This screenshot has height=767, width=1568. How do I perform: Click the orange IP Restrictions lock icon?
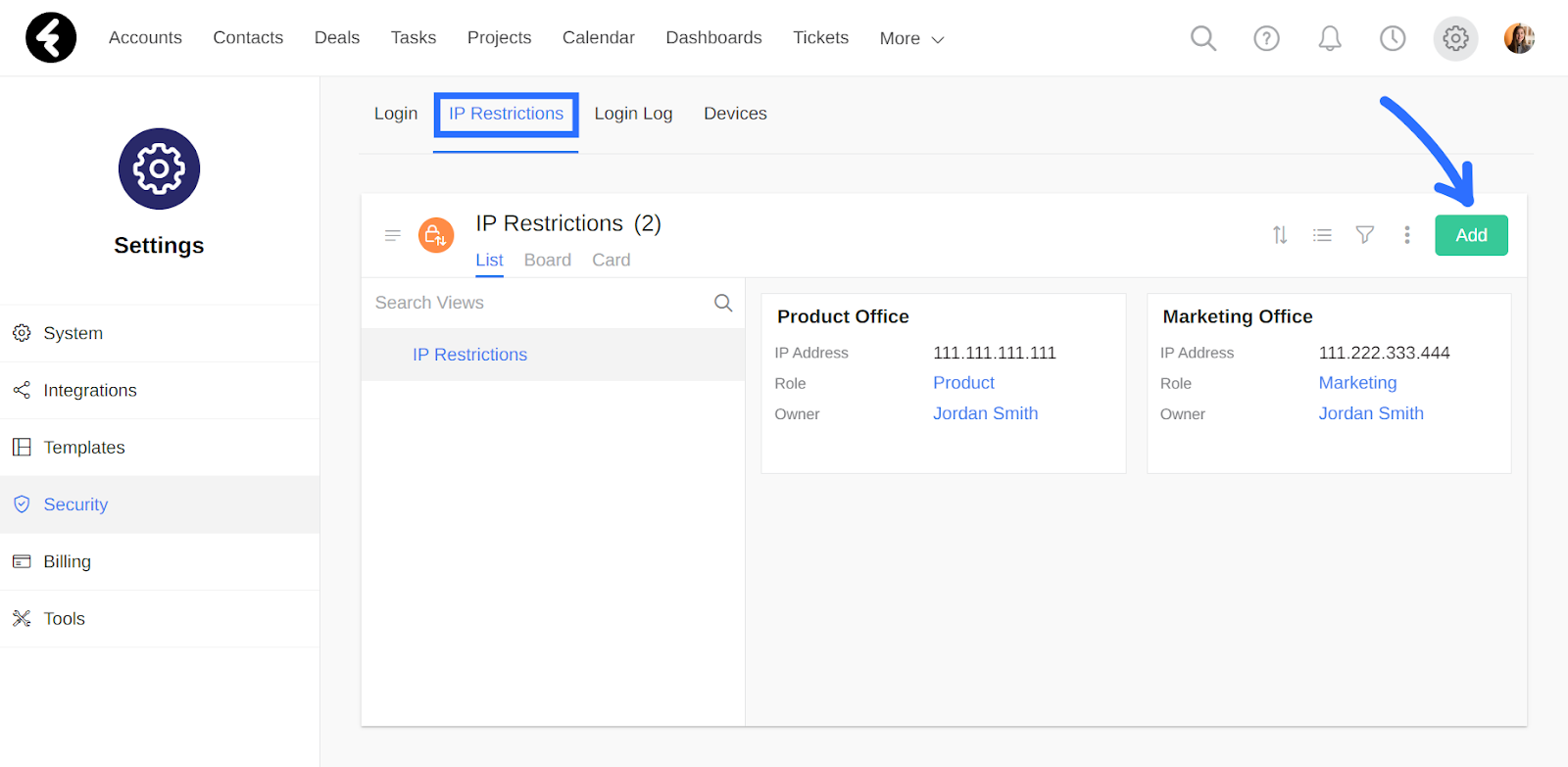click(436, 235)
